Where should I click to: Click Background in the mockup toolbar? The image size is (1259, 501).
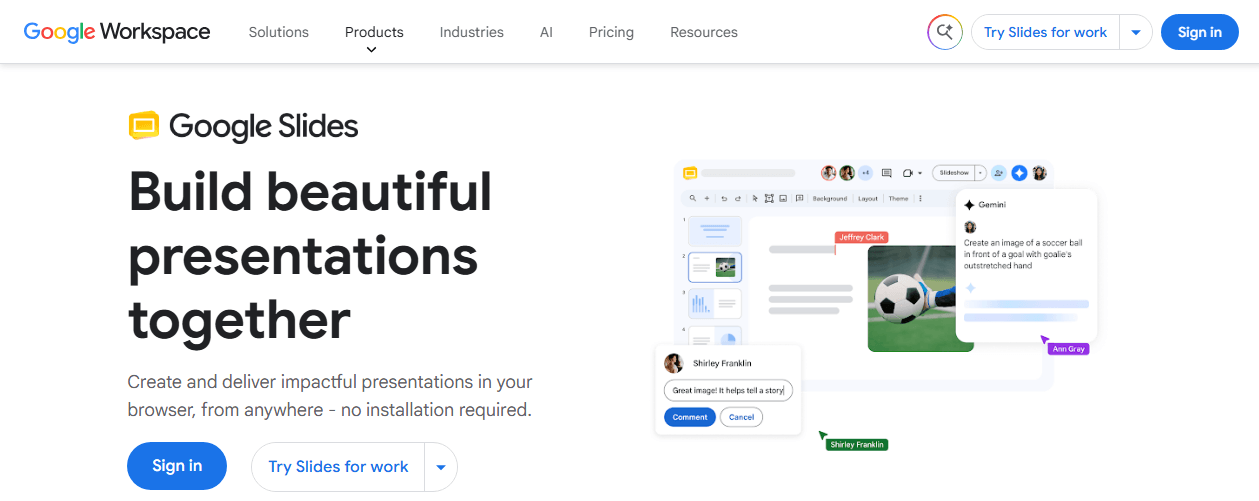coord(830,198)
